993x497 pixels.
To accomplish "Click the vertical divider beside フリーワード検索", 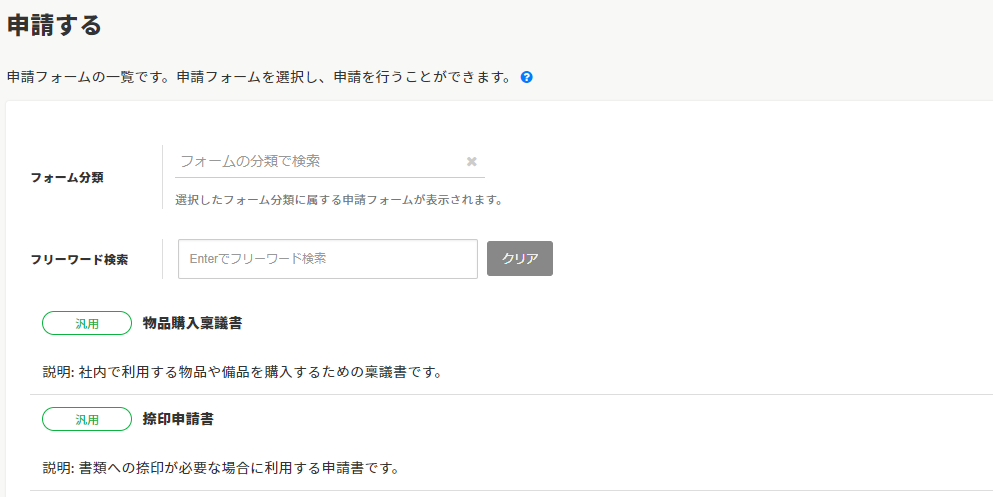I will 162,258.
